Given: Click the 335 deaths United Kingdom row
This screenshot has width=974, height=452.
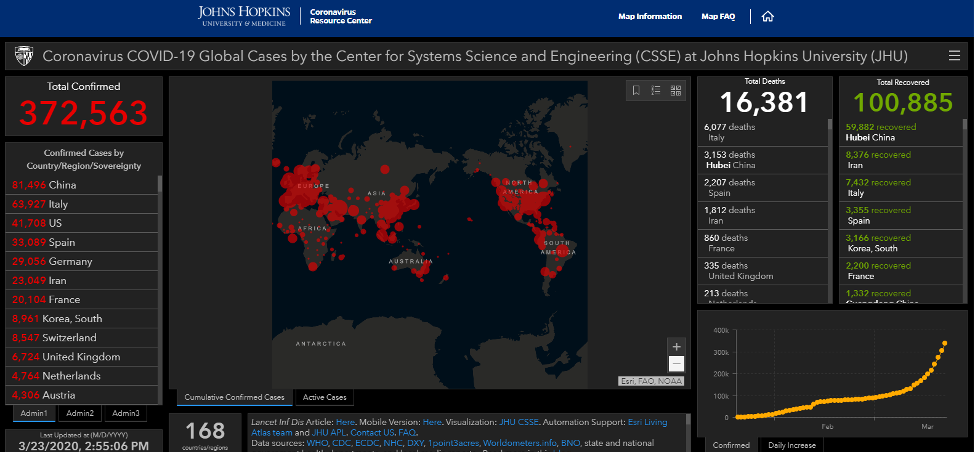Looking at the screenshot, I should (763, 271).
